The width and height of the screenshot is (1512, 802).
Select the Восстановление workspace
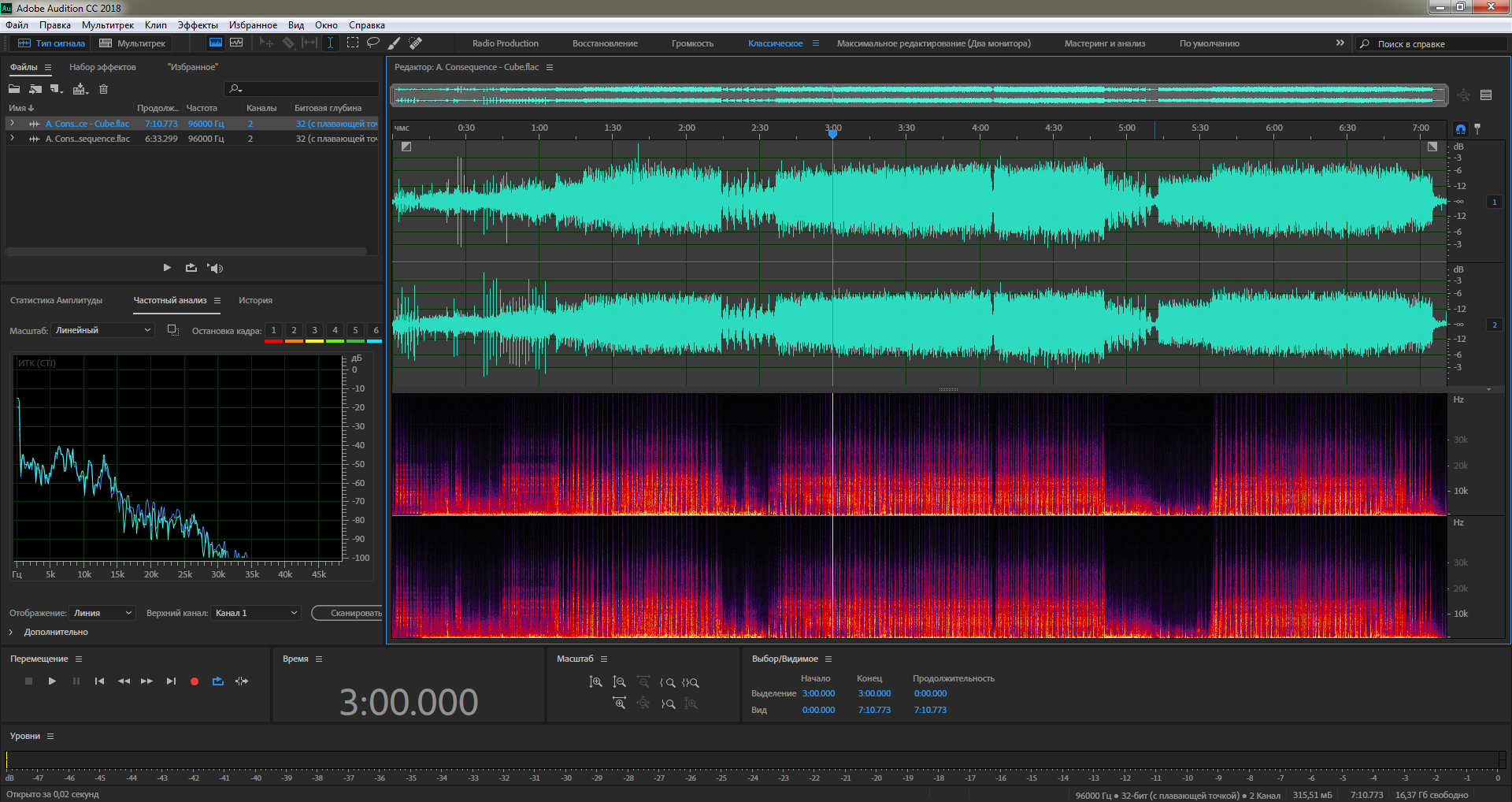605,43
